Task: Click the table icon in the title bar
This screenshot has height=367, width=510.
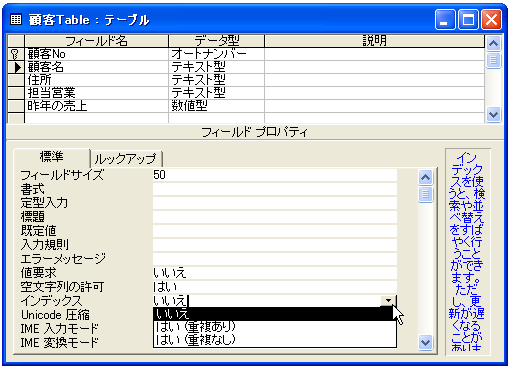Action: click(16, 20)
